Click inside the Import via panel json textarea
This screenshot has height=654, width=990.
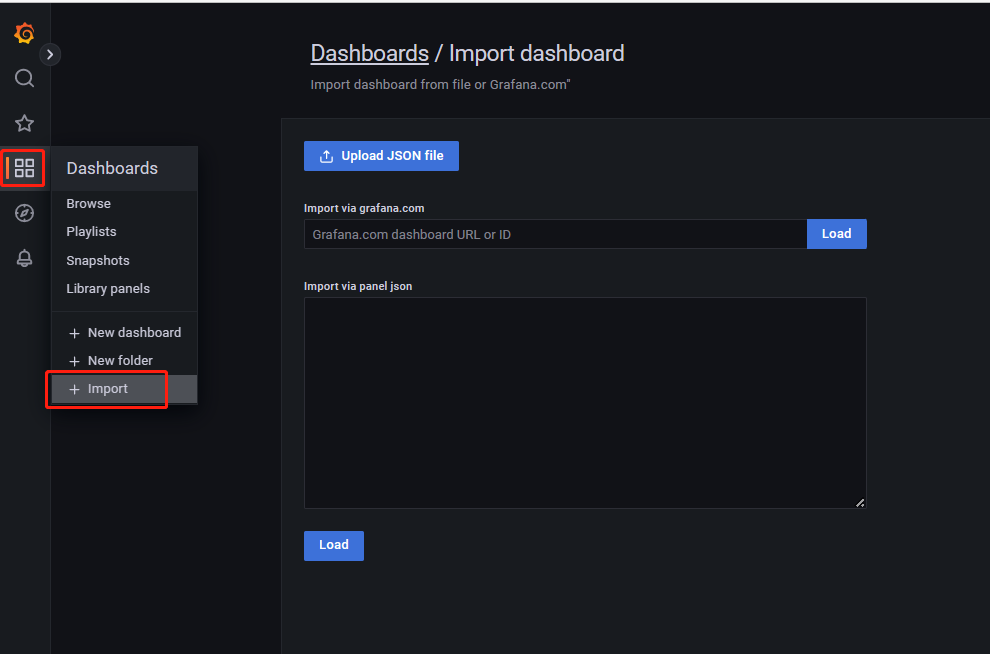pos(585,403)
